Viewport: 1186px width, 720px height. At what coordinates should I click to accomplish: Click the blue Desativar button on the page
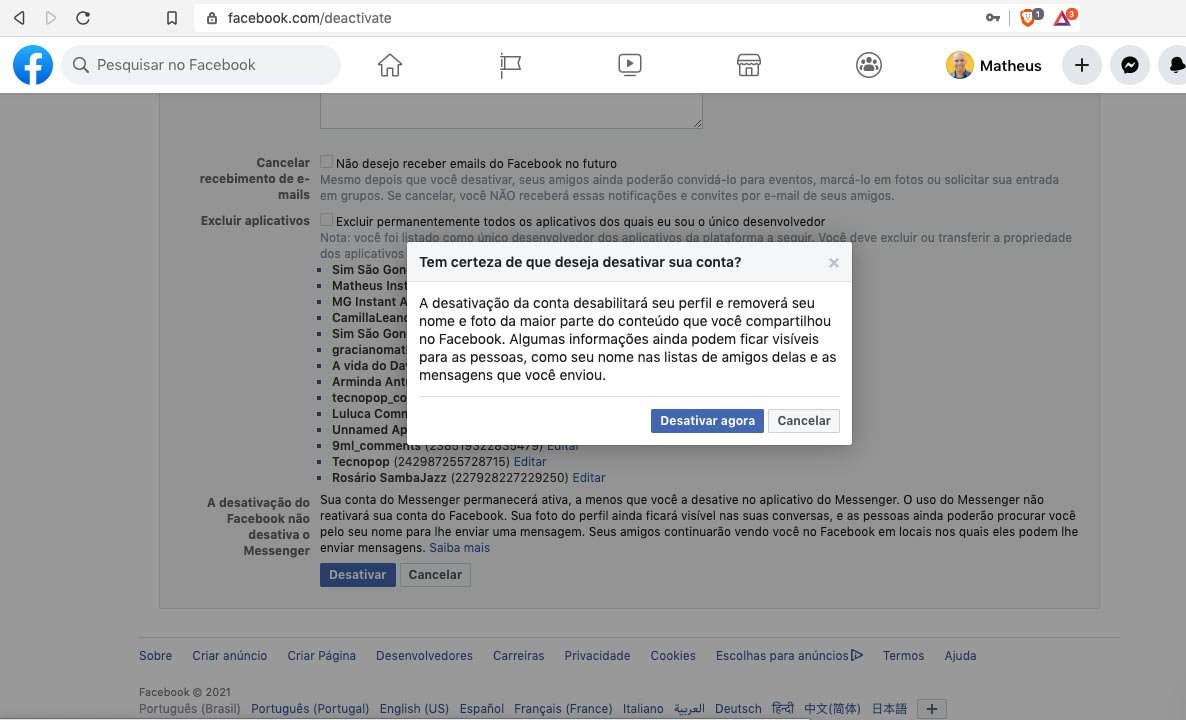(357, 575)
